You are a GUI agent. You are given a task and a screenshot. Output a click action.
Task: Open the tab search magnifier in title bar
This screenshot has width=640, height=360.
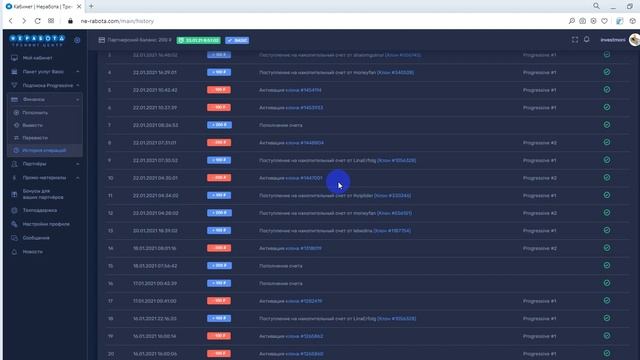pyautogui.click(x=596, y=6)
